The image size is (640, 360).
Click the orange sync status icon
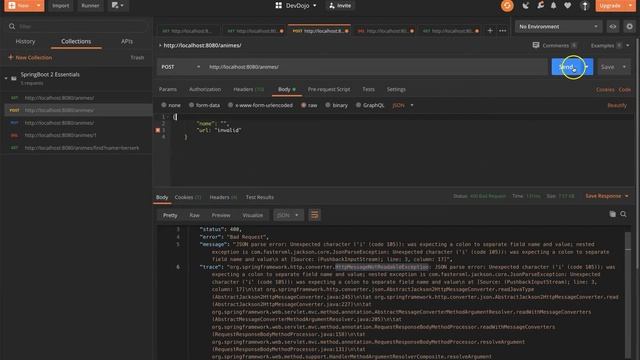(507, 6)
